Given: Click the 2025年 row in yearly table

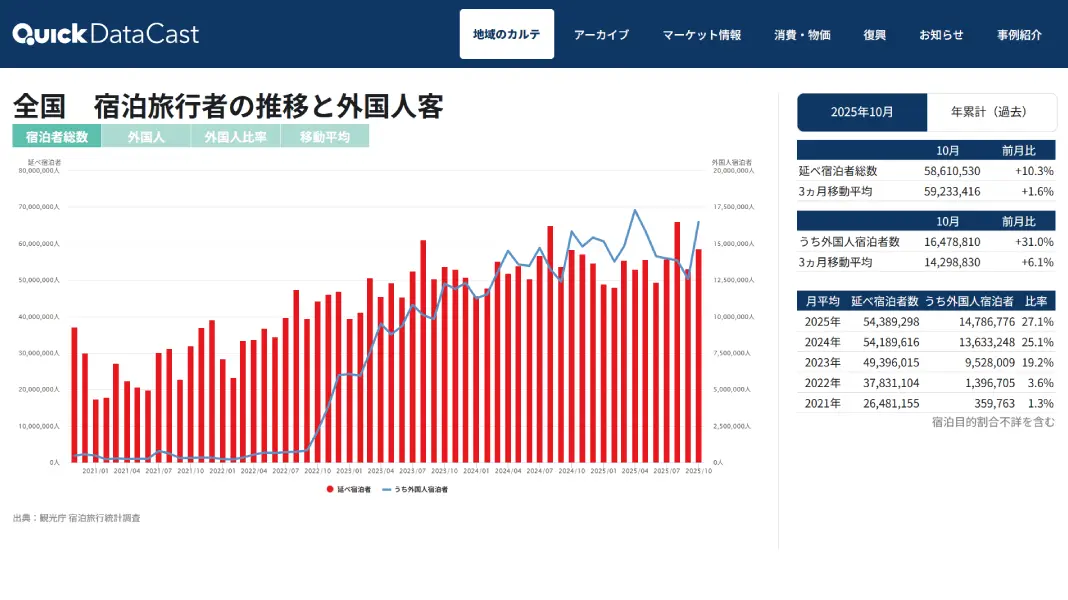Looking at the screenshot, I should point(926,321).
